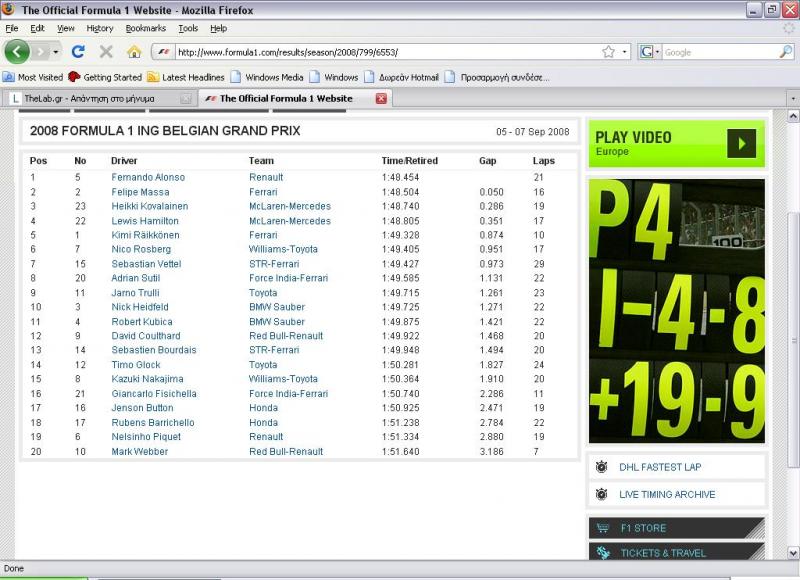800x580 pixels.
Task: Reload the page with the refresh icon
Action: click(78, 52)
